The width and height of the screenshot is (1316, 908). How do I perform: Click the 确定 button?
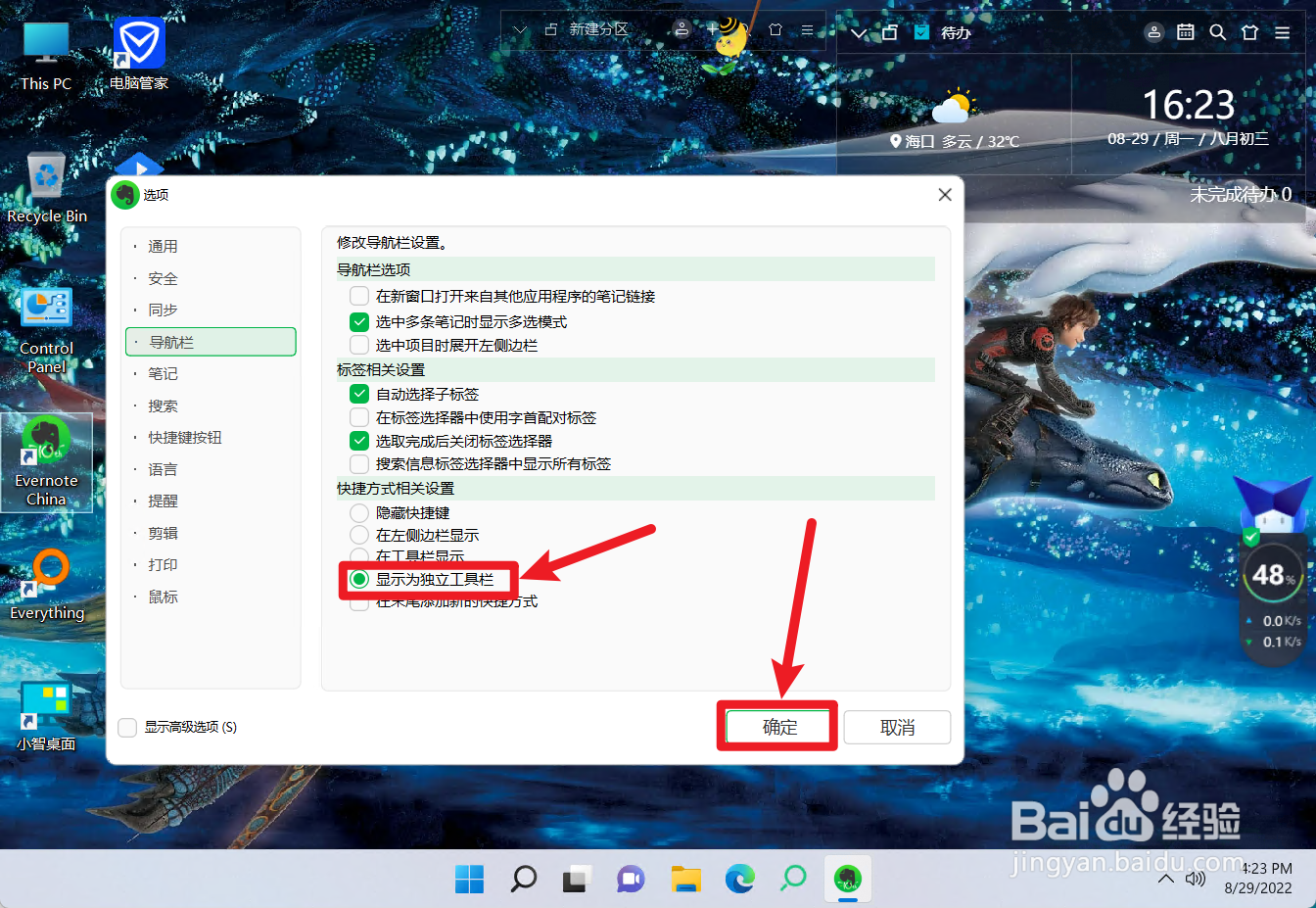click(x=779, y=727)
